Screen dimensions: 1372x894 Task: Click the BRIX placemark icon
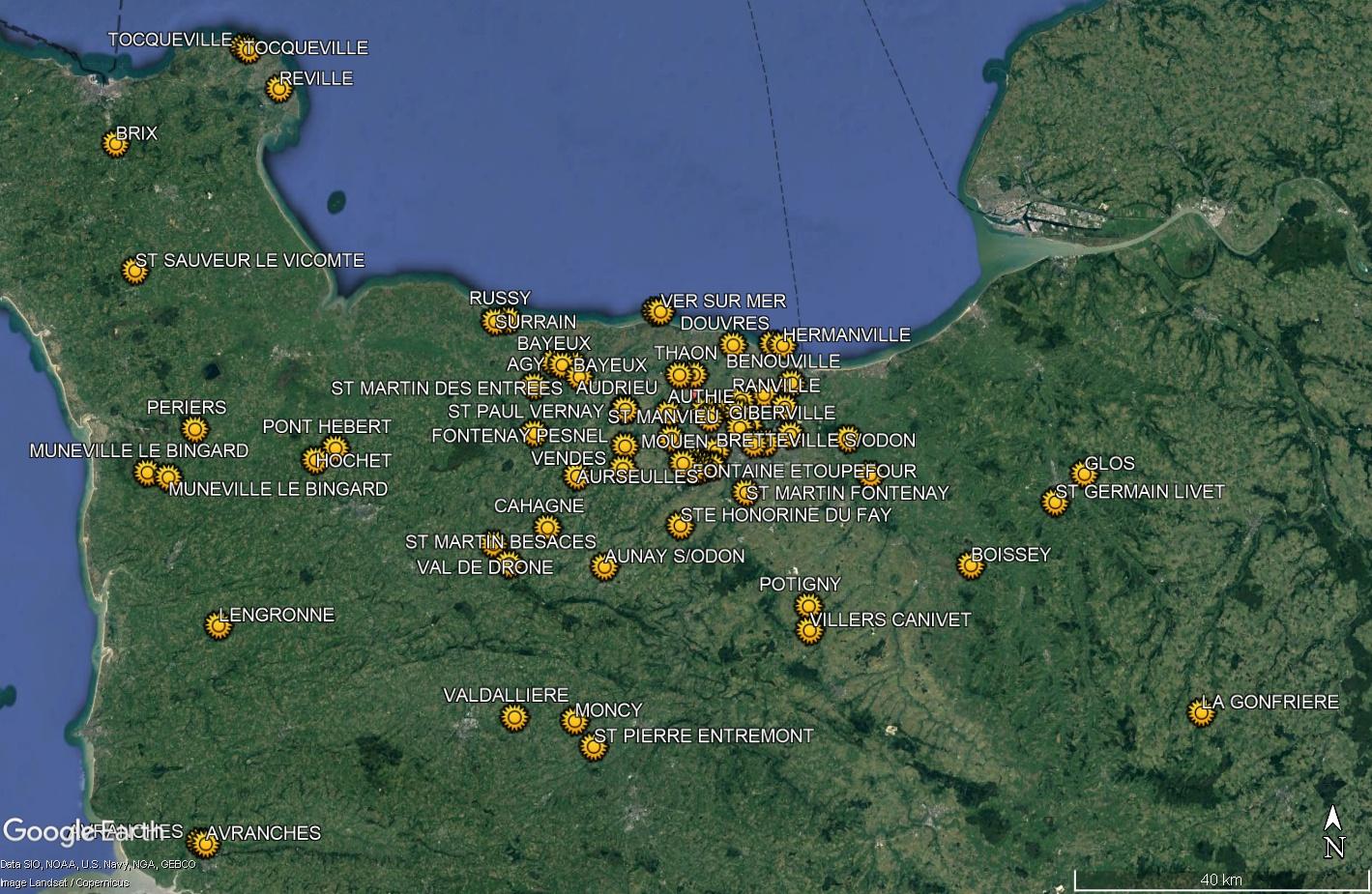[116, 145]
